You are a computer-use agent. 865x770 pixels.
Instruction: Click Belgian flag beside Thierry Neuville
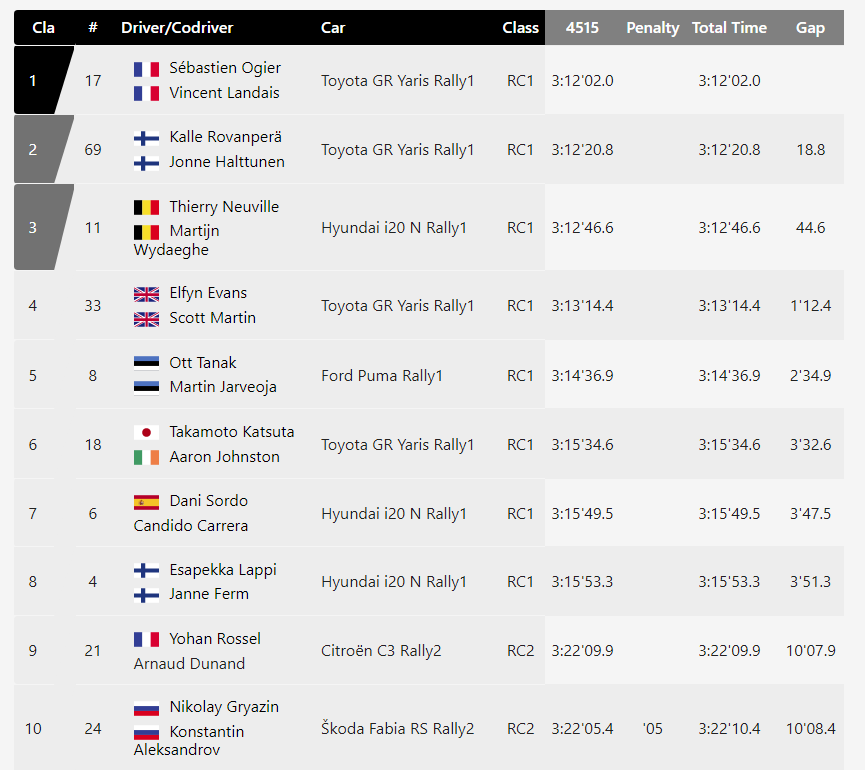[x=146, y=207]
